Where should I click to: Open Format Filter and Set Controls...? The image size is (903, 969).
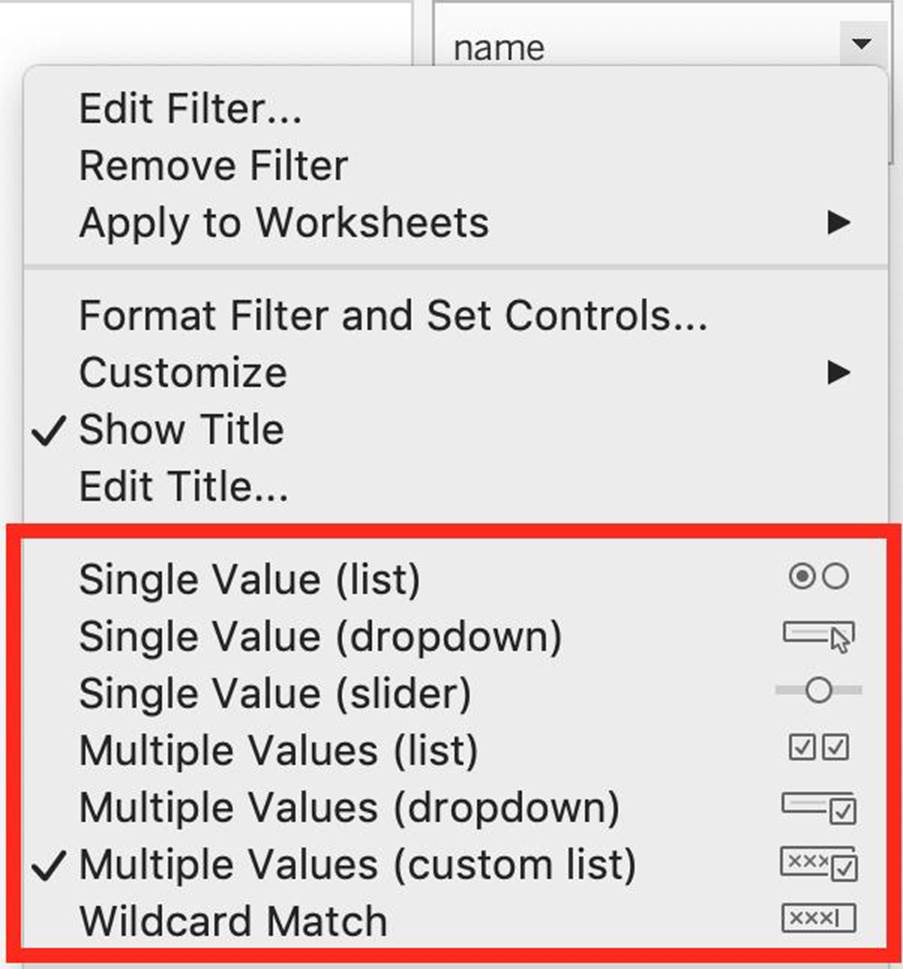tap(393, 316)
